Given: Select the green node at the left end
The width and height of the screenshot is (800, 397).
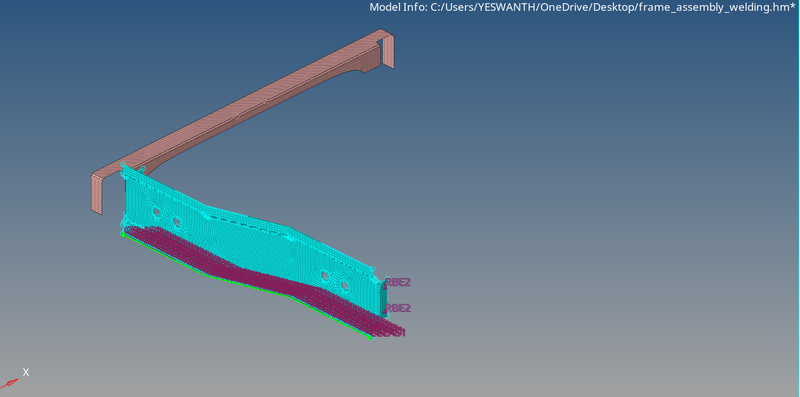Looking at the screenshot, I should pyautogui.click(x=123, y=234).
